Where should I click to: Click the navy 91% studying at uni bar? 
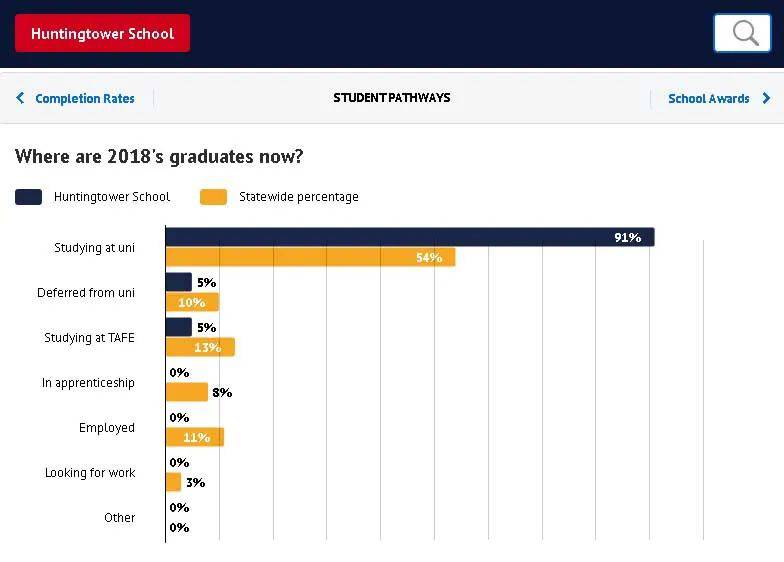[x=410, y=237]
